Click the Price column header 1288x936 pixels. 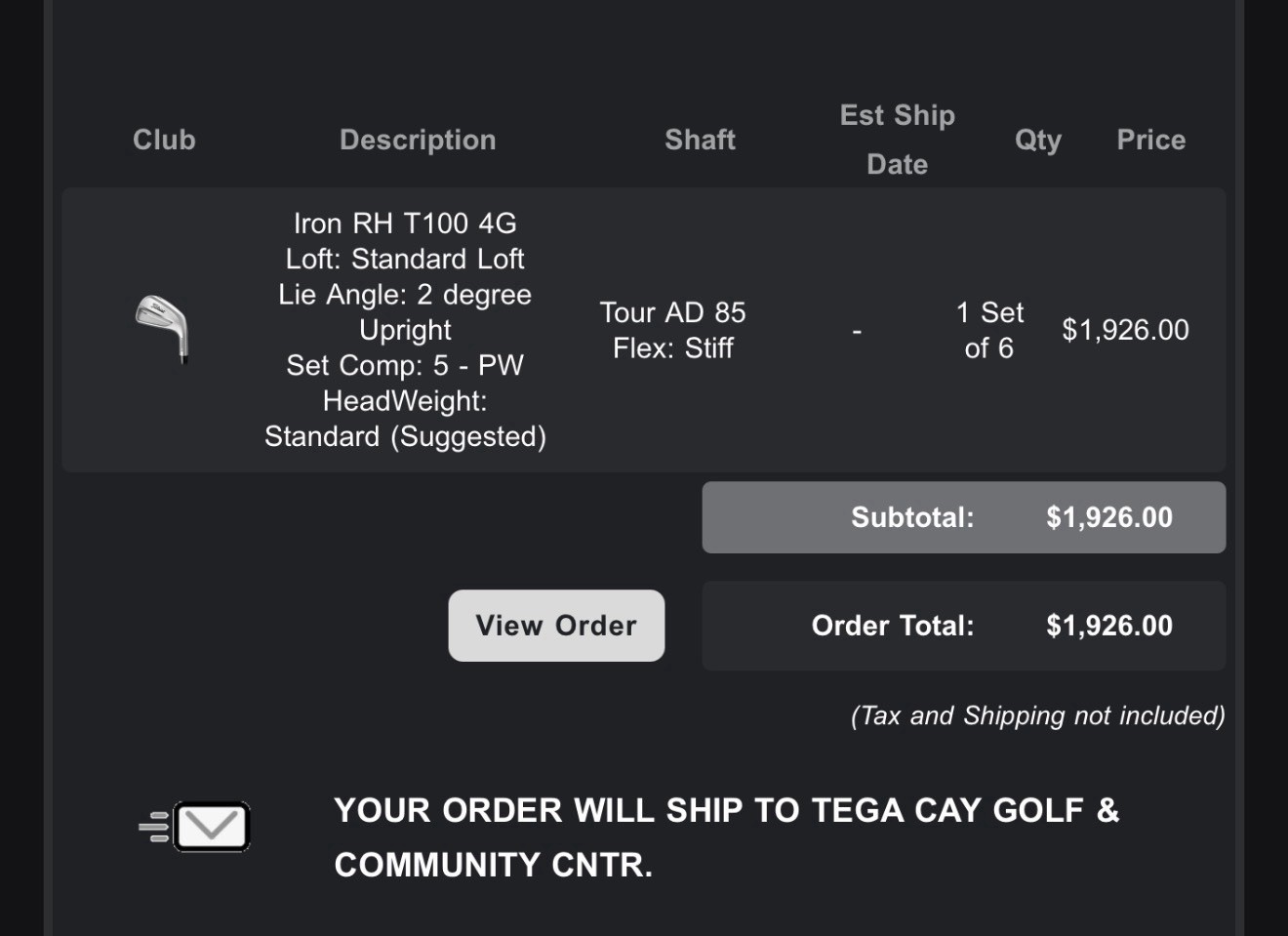tap(1151, 140)
